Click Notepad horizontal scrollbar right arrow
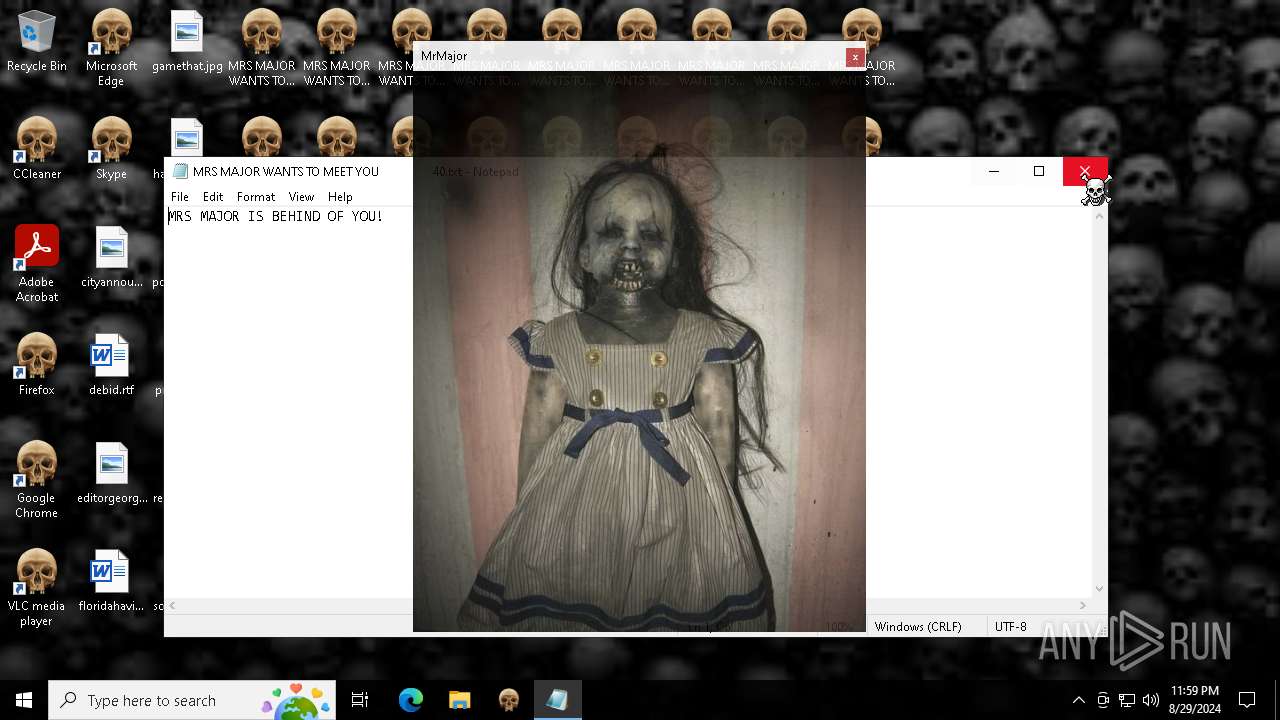Viewport: 1280px width, 720px height. (x=1083, y=605)
